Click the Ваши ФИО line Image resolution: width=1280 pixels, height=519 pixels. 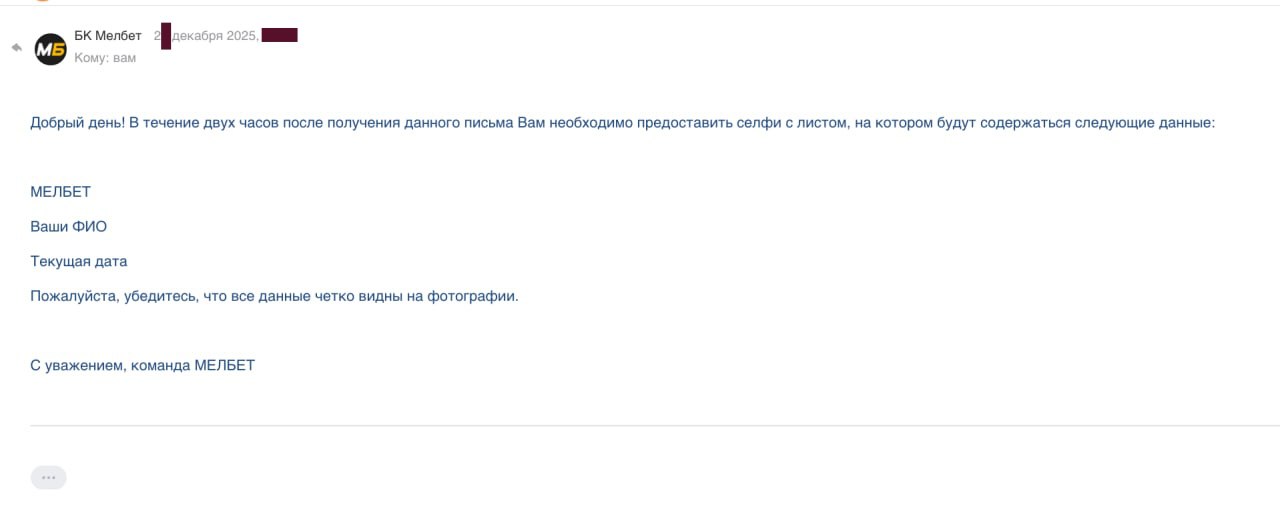[x=69, y=227]
